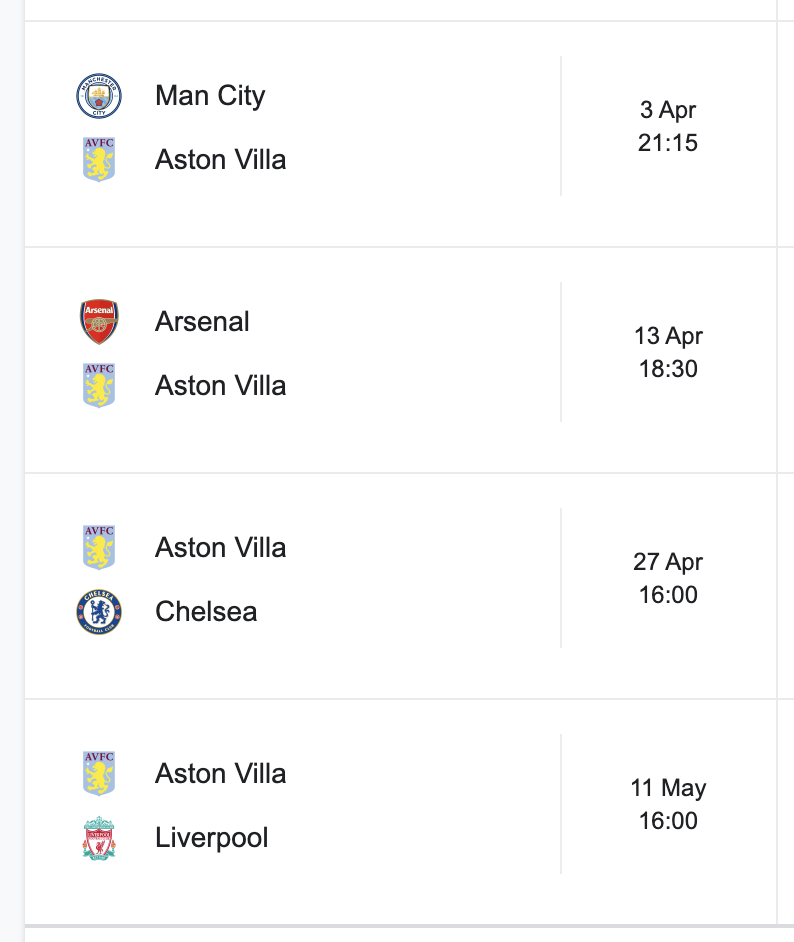
Task: Click the Manchester City club crest
Action: click(x=99, y=96)
